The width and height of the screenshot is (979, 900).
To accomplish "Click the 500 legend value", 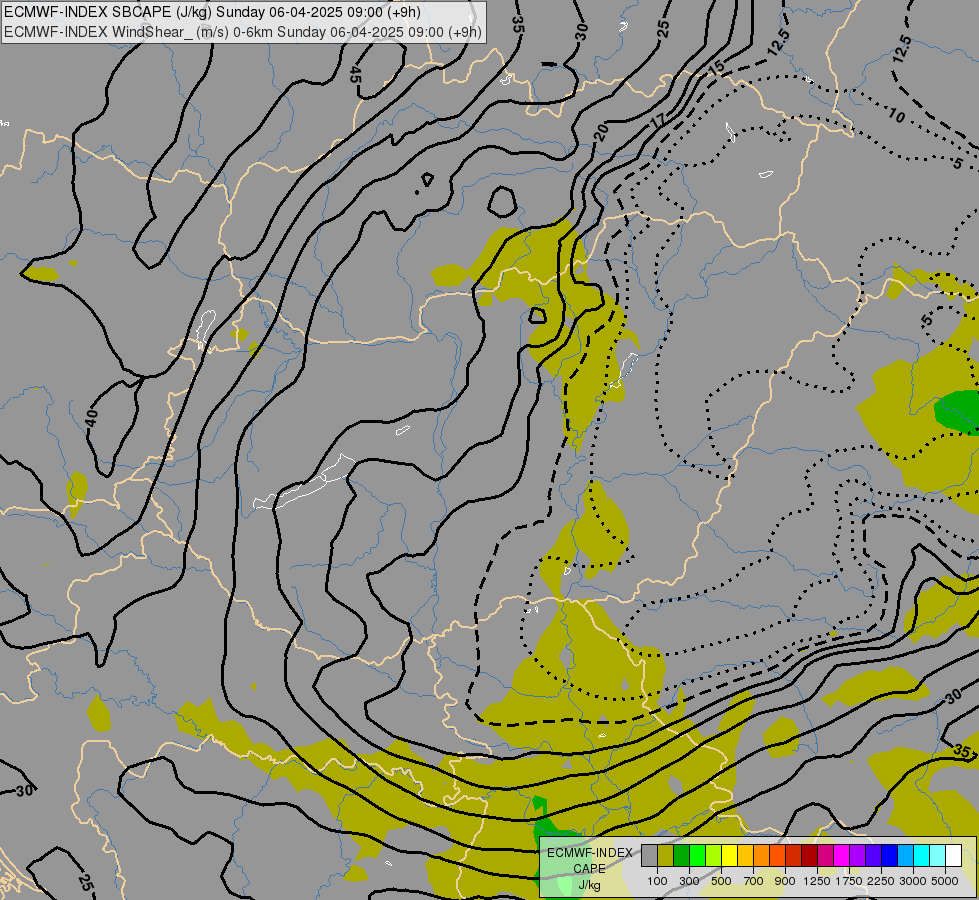I will tap(721, 881).
